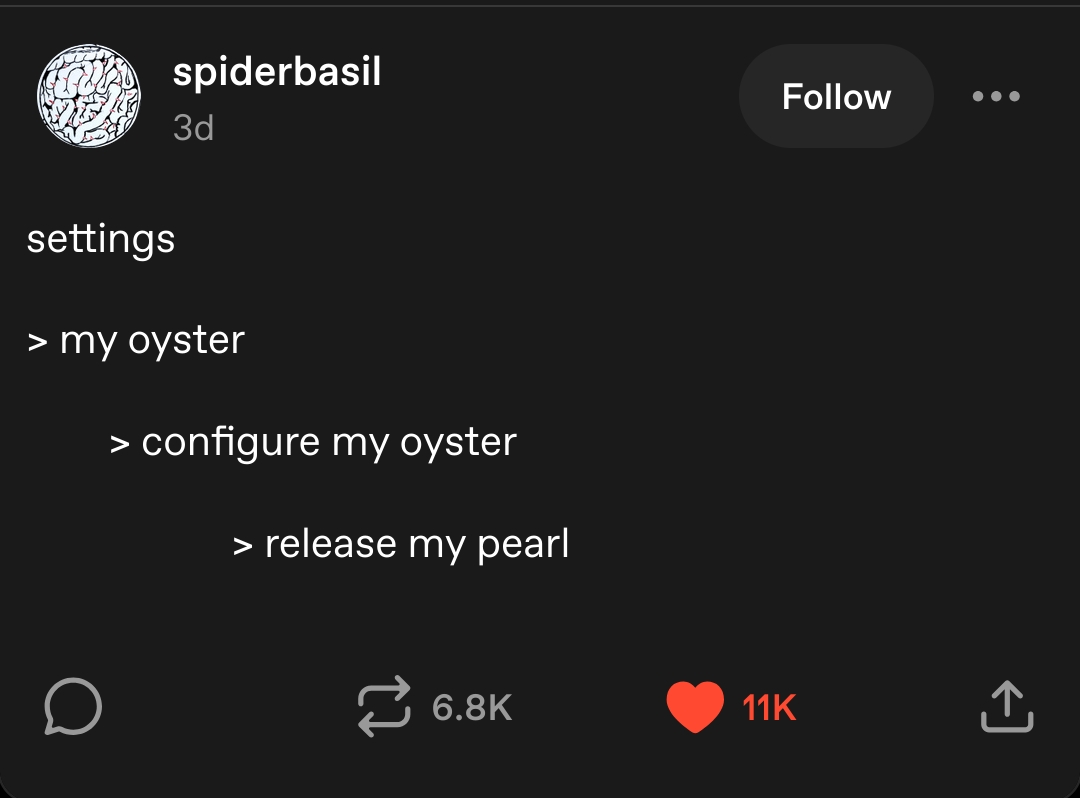Click the ">" before "release my pearl"
This screenshot has height=798, width=1080.
coord(243,545)
